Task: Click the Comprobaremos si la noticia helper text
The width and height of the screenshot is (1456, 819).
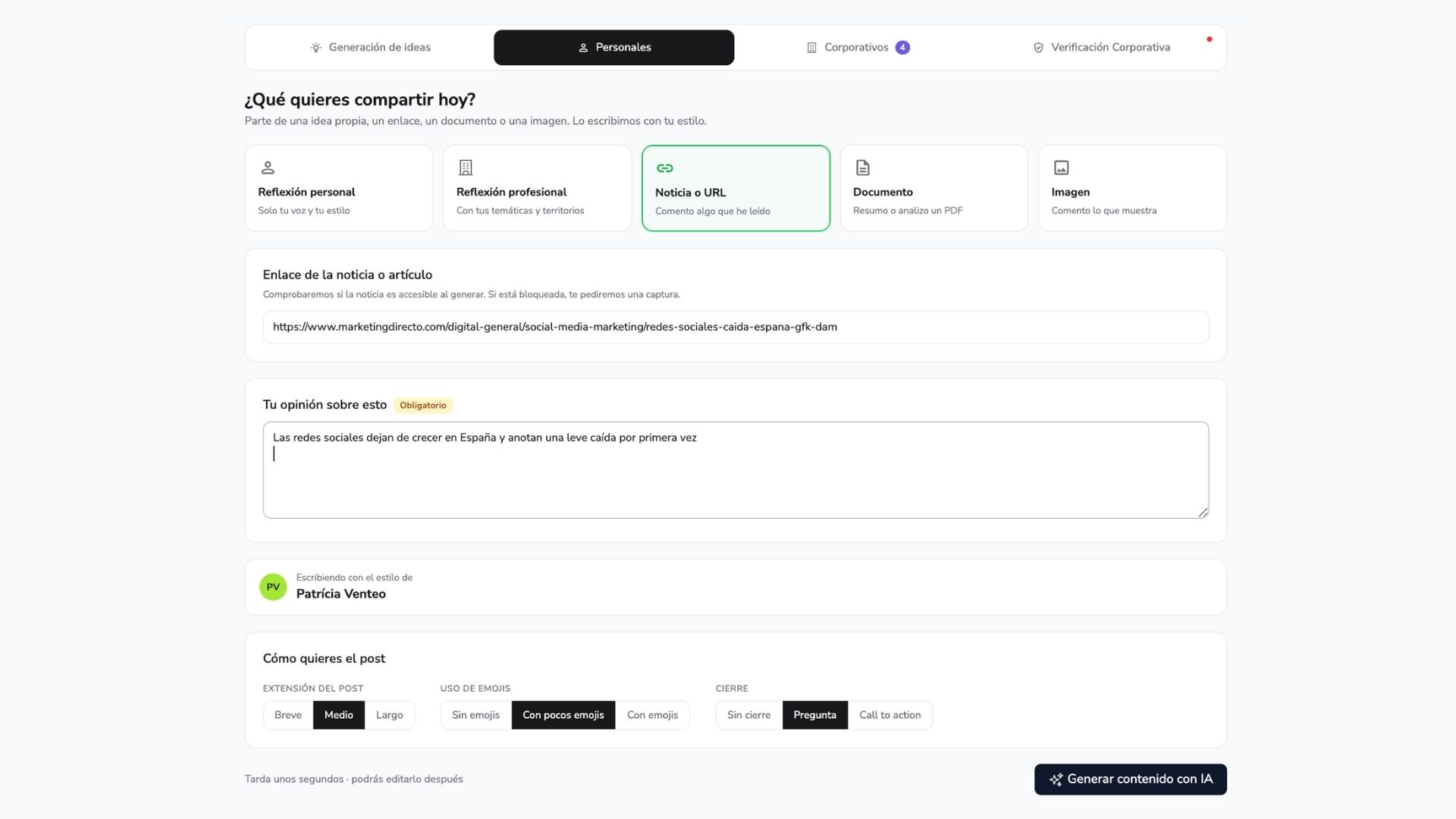Action: (x=471, y=295)
